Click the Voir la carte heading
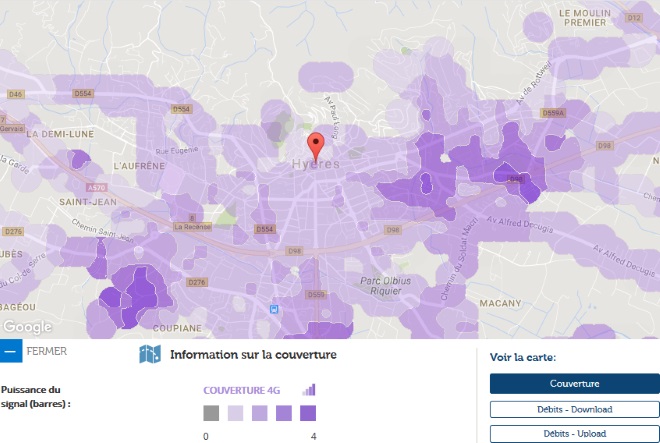This screenshot has width=660, height=443. click(x=523, y=358)
